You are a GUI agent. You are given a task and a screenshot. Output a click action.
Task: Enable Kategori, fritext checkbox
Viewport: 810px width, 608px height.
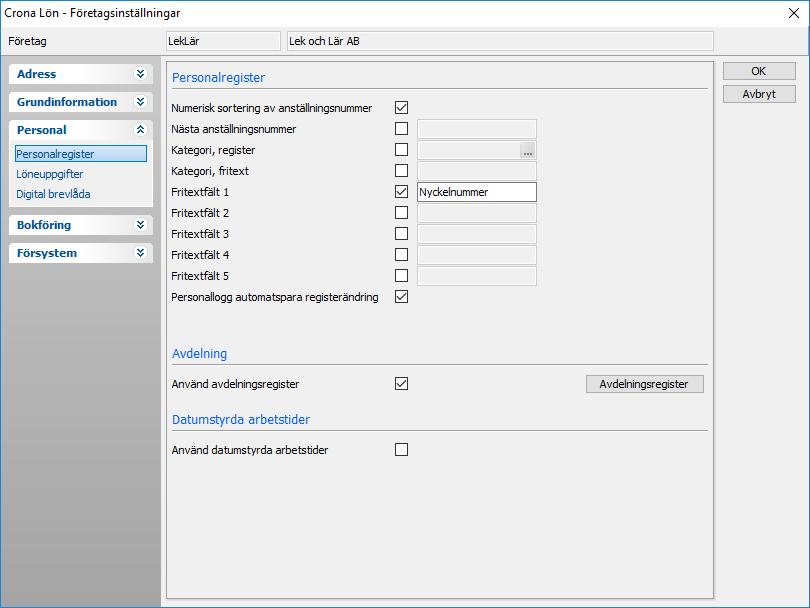click(401, 170)
